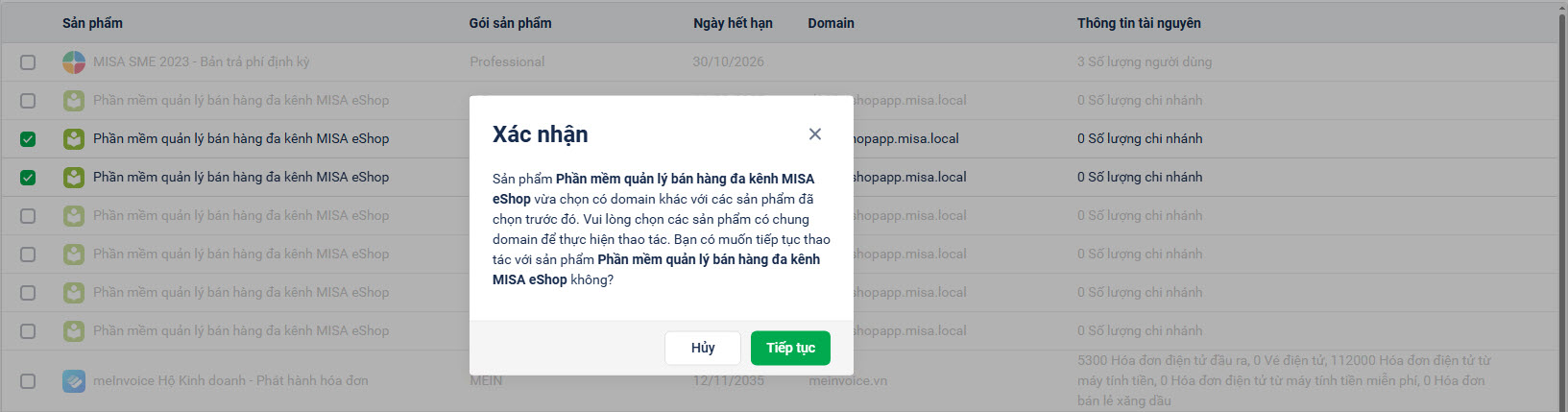
Task: Click the Gói sản phẩm column header
Action: [510, 23]
